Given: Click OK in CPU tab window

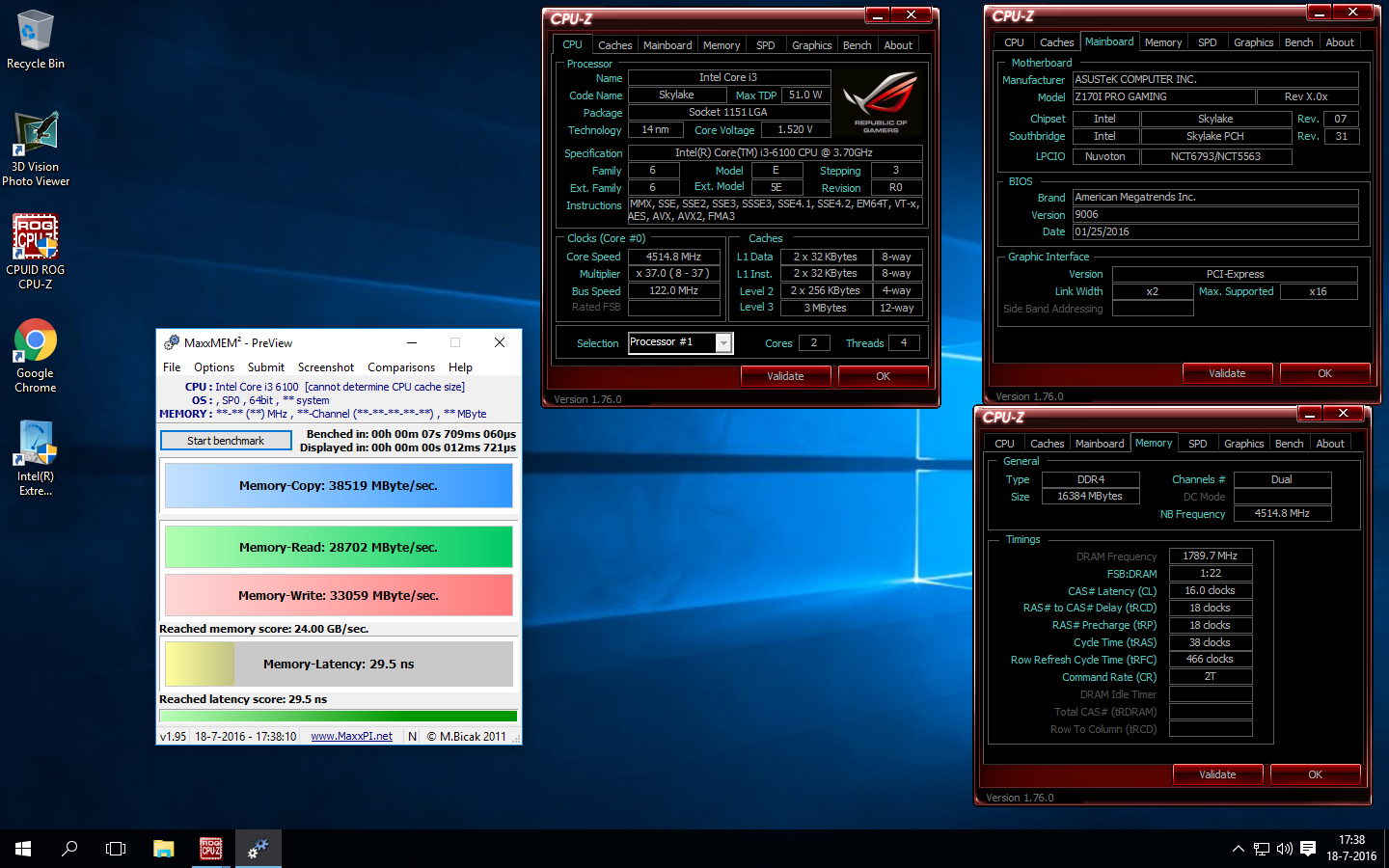Looking at the screenshot, I should pyautogui.click(x=884, y=376).
